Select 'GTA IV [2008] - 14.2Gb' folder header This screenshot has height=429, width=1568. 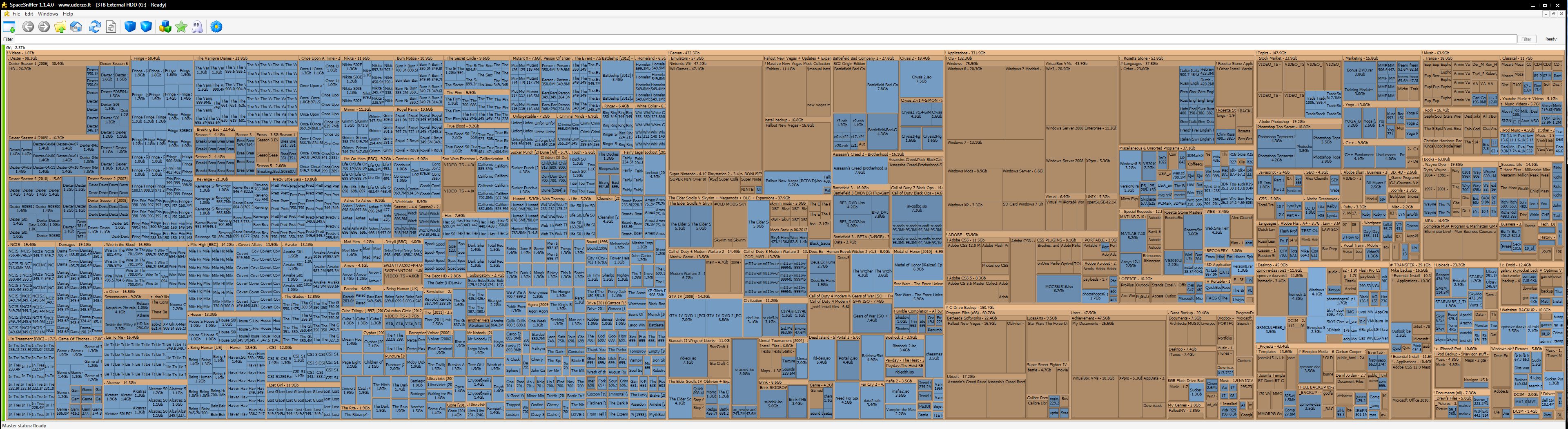tap(705, 297)
